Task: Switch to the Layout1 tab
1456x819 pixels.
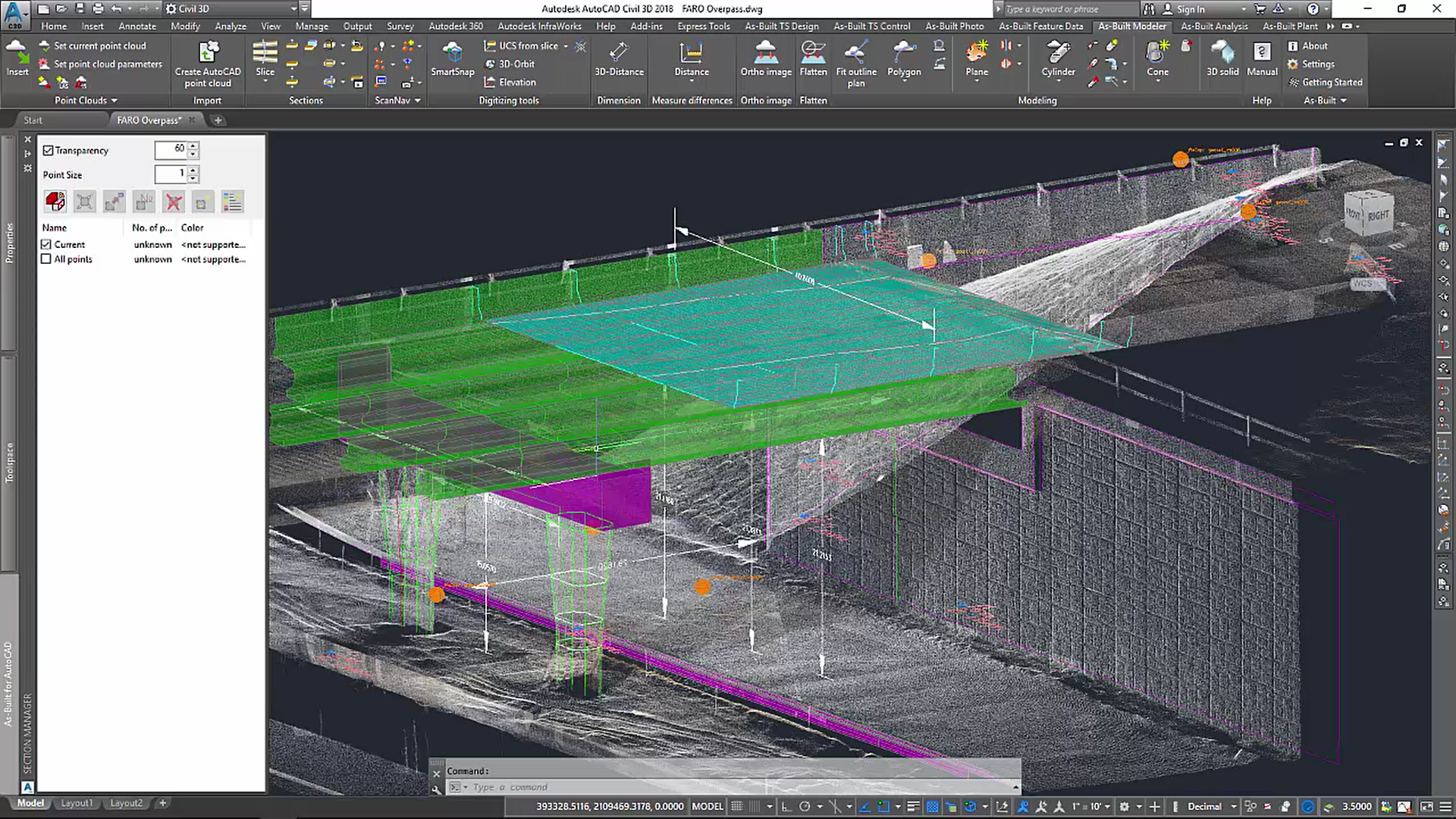Action: click(x=77, y=803)
